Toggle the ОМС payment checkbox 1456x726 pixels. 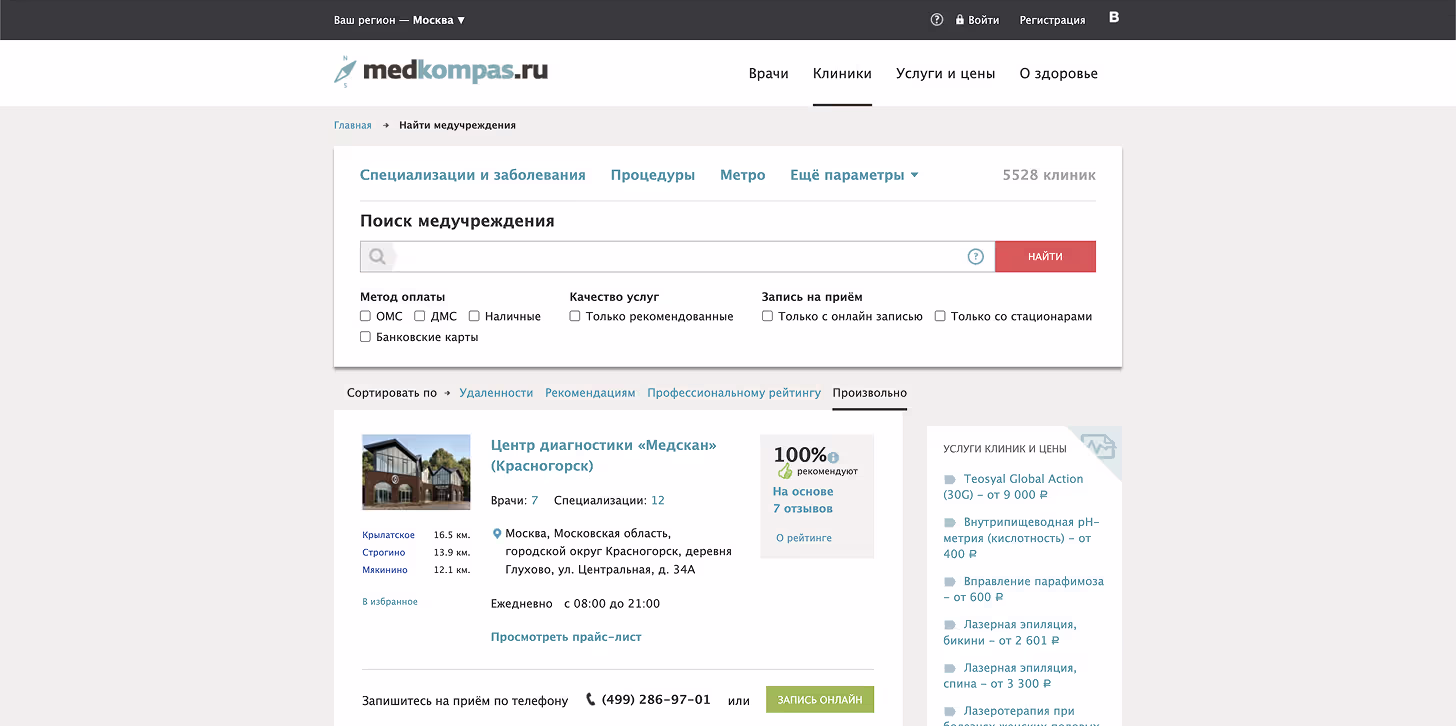[x=365, y=316]
